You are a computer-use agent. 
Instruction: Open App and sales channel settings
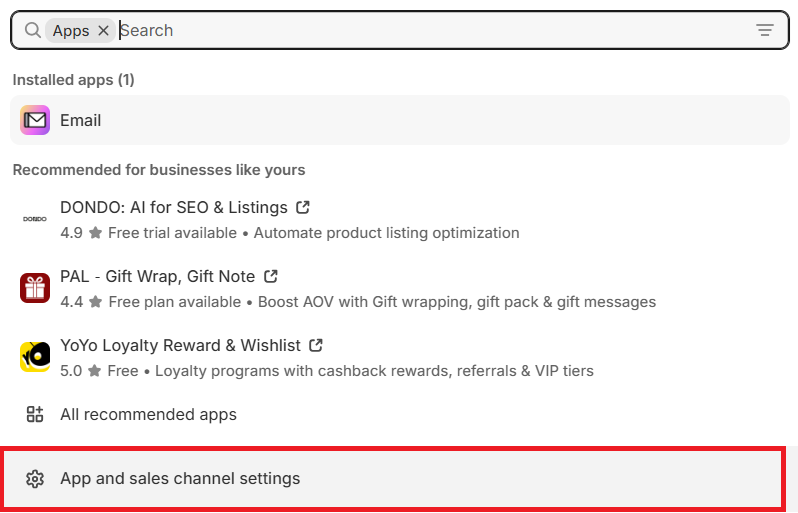pos(180,479)
